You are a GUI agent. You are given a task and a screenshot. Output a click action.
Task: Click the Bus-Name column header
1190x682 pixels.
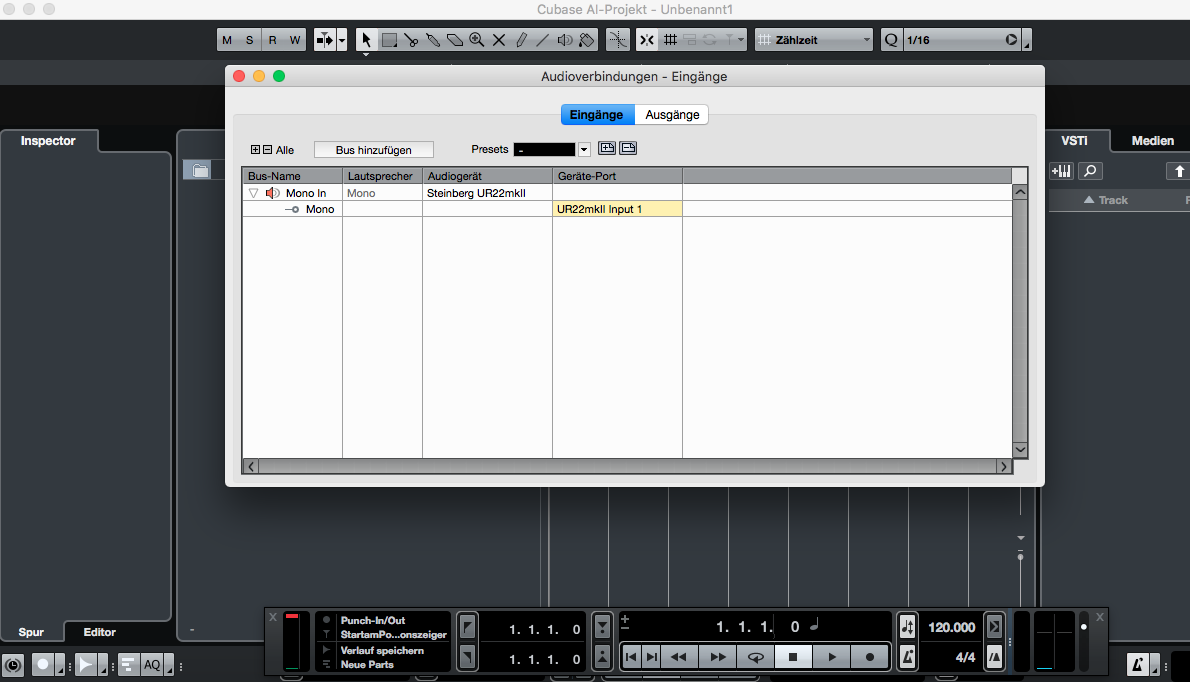292,176
